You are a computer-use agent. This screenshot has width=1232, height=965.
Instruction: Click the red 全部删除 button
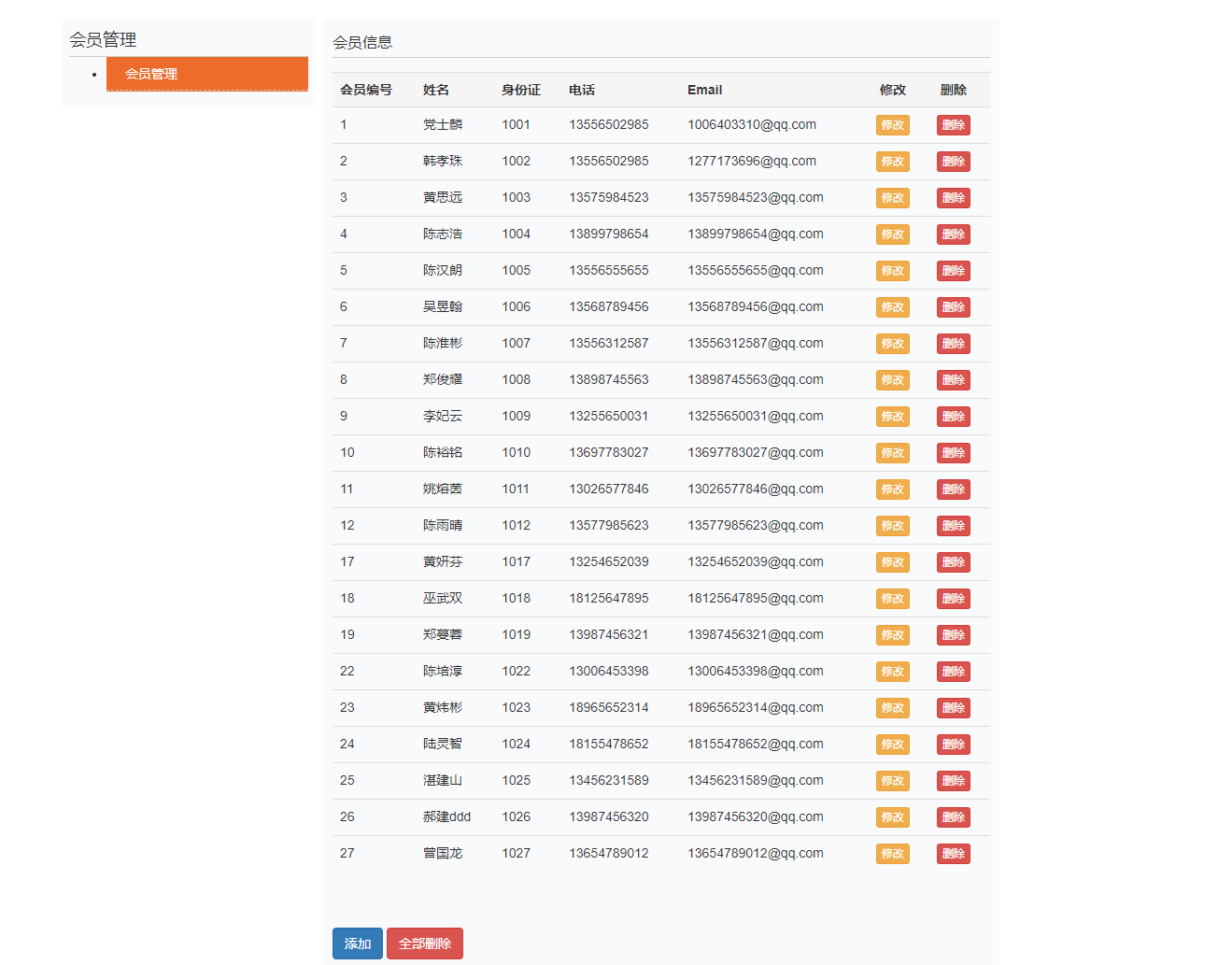[x=424, y=944]
